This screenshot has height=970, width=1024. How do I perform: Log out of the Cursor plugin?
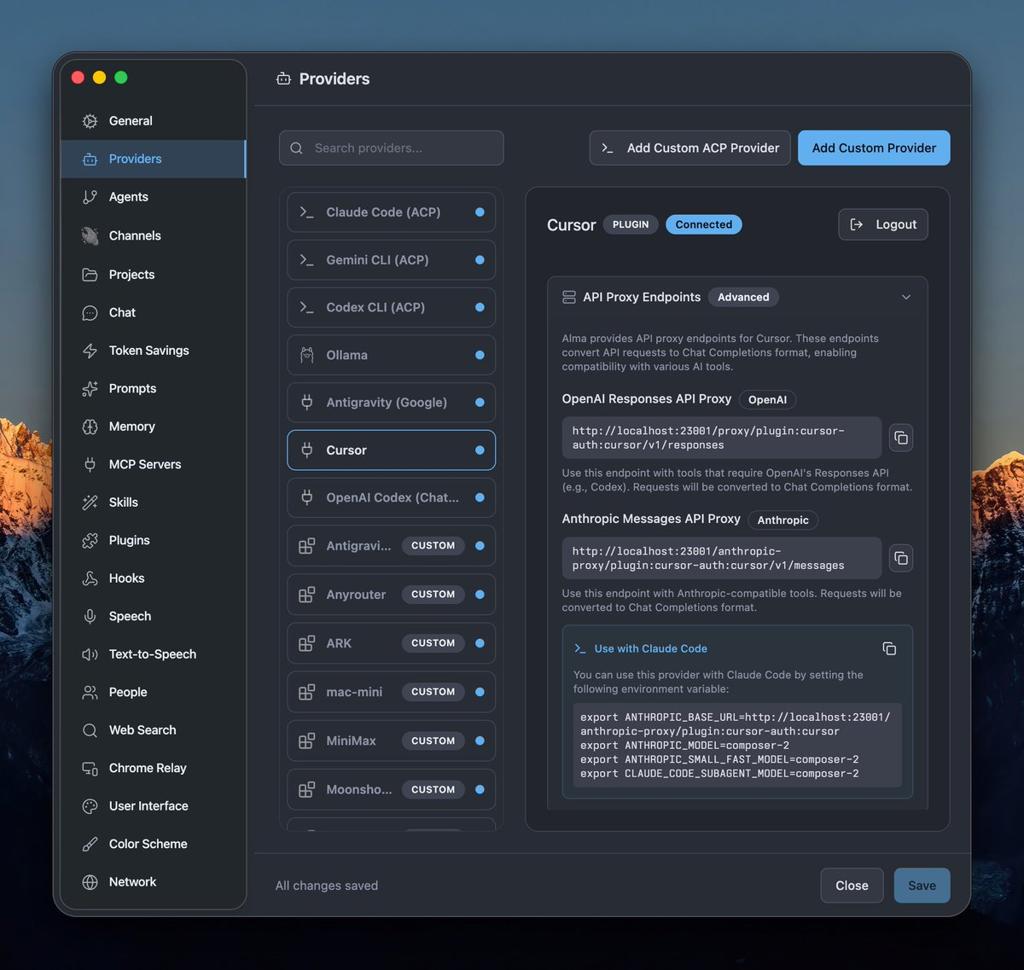[883, 225]
